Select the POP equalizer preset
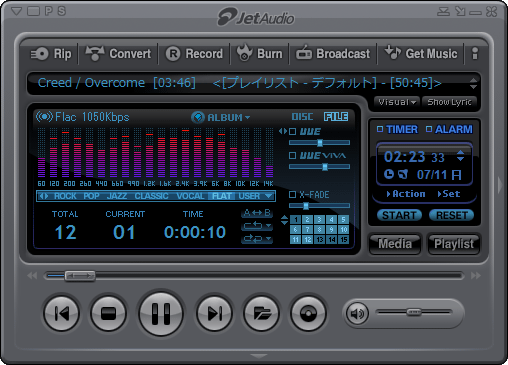This screenshot has height=365, width=508. click(x=91, y=196)
